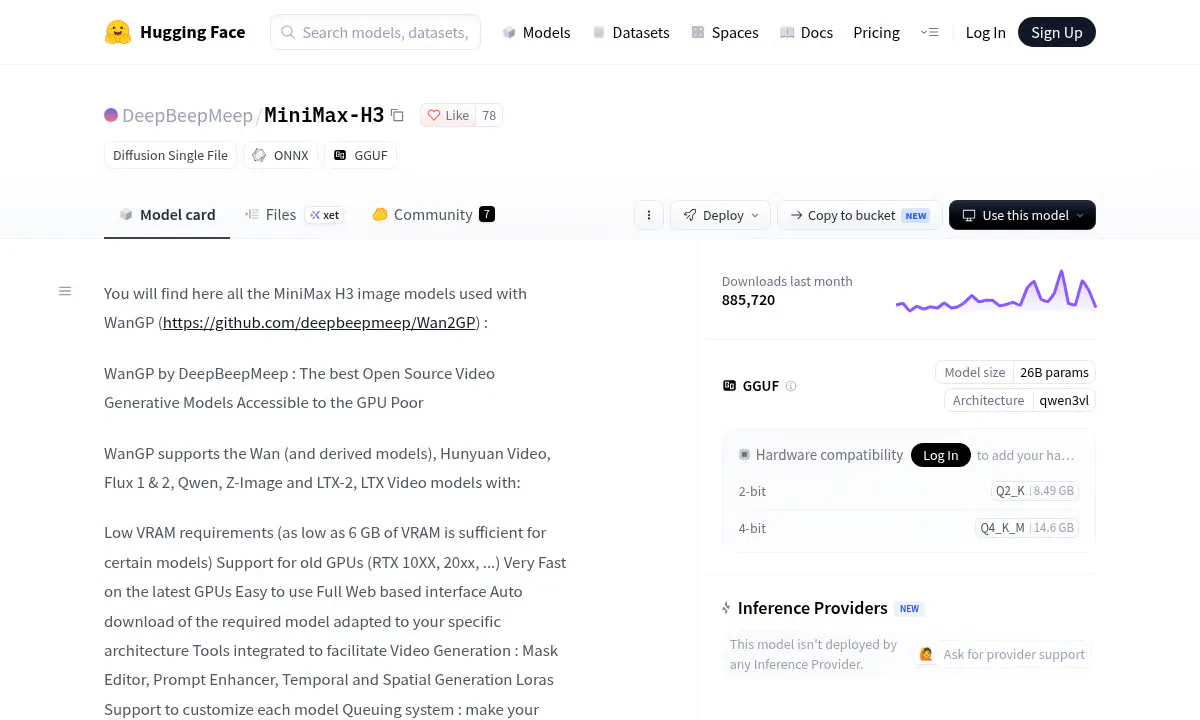
Task: Click the Hugging Face logo
Action: click(x=175, y=32)
